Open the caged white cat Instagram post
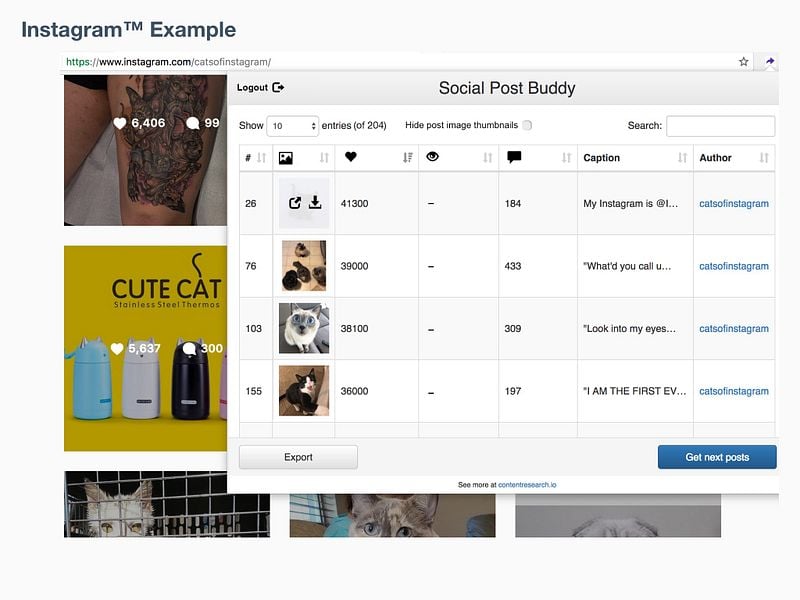This screenshot has height=600, width=800. pyautogui.click(x=167, y=504)
